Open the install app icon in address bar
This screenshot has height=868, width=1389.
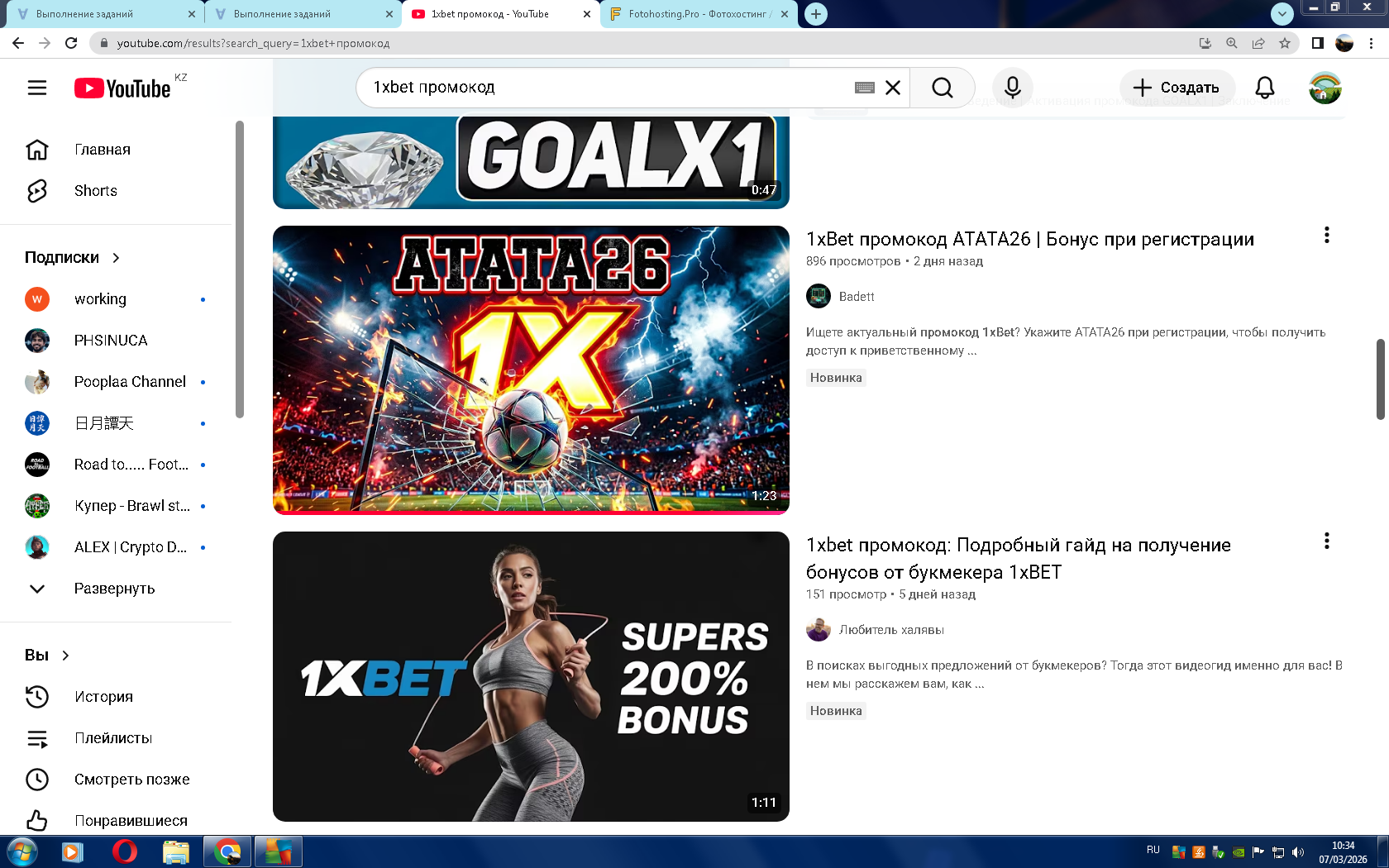click(1205, 43)
